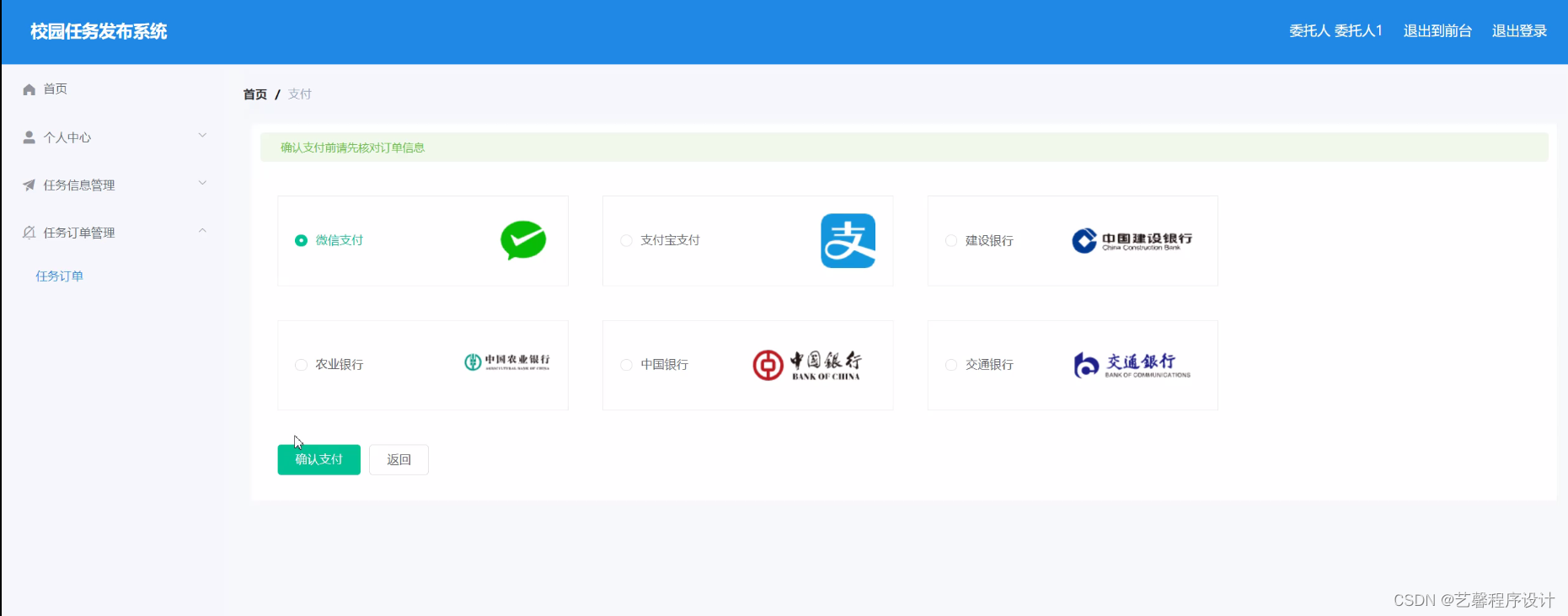Click the person icon beside 个人中心
This screenshot has width=1568, height=616.
[x=29, y=137]
